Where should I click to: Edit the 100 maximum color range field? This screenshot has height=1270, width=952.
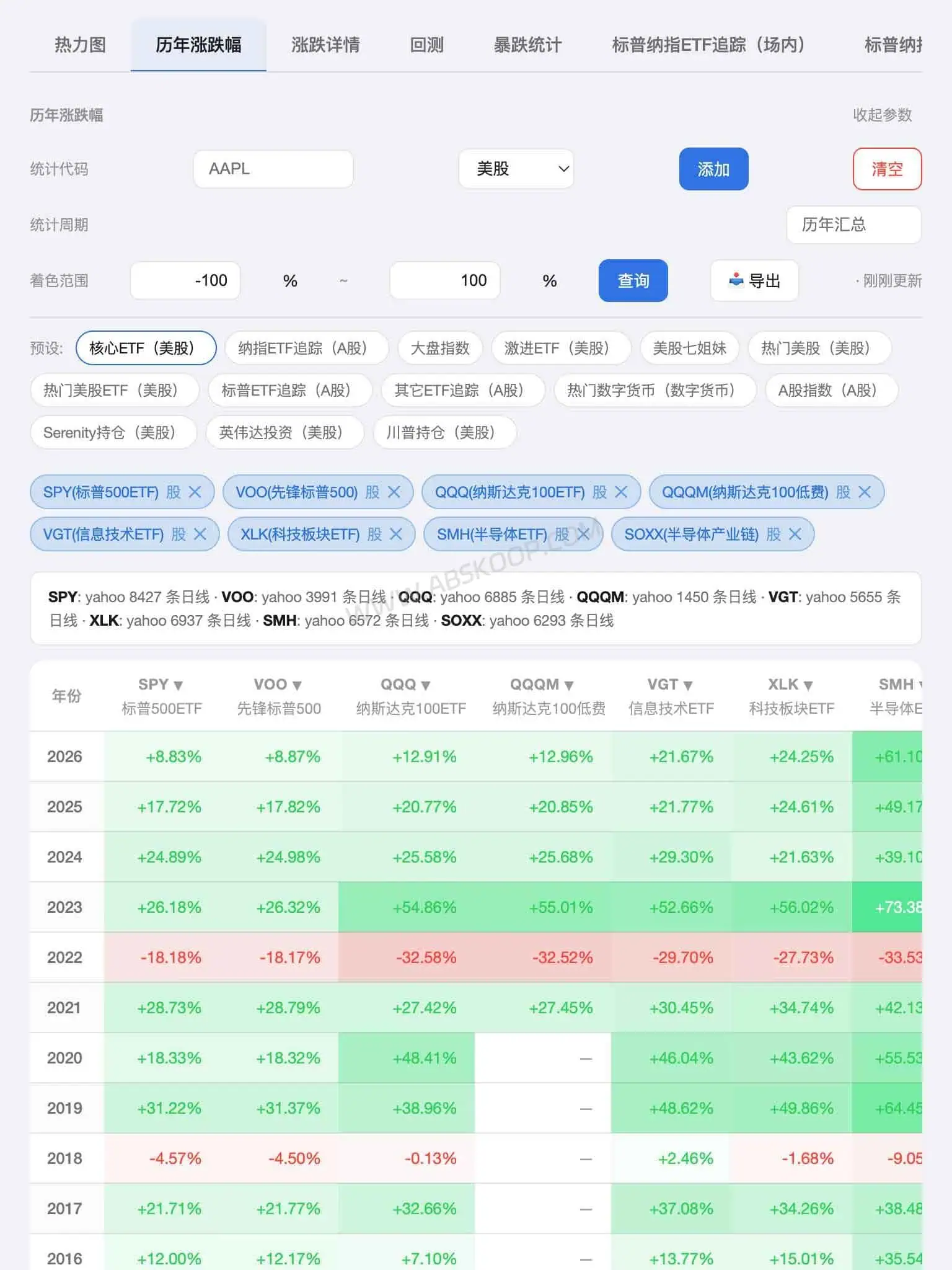[x=445, y=280]
